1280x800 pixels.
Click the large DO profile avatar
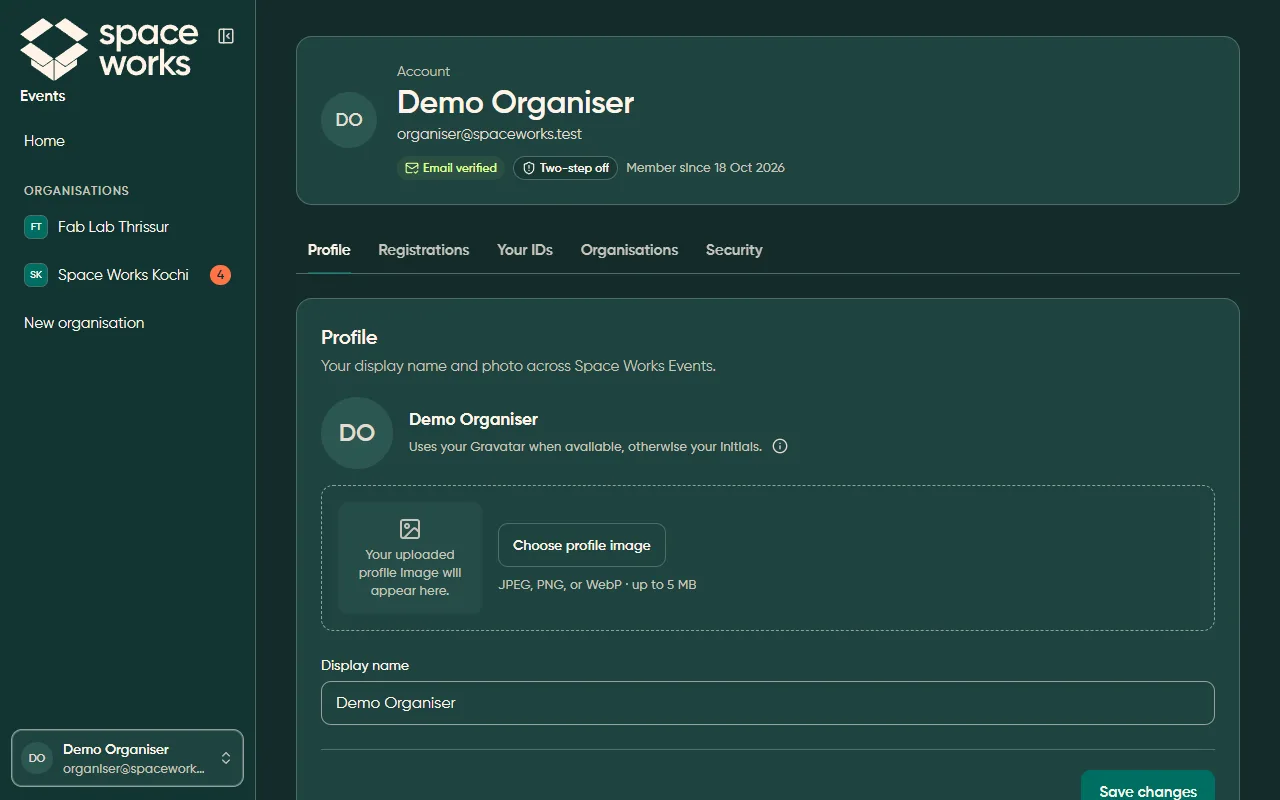(x=357, y=433)
